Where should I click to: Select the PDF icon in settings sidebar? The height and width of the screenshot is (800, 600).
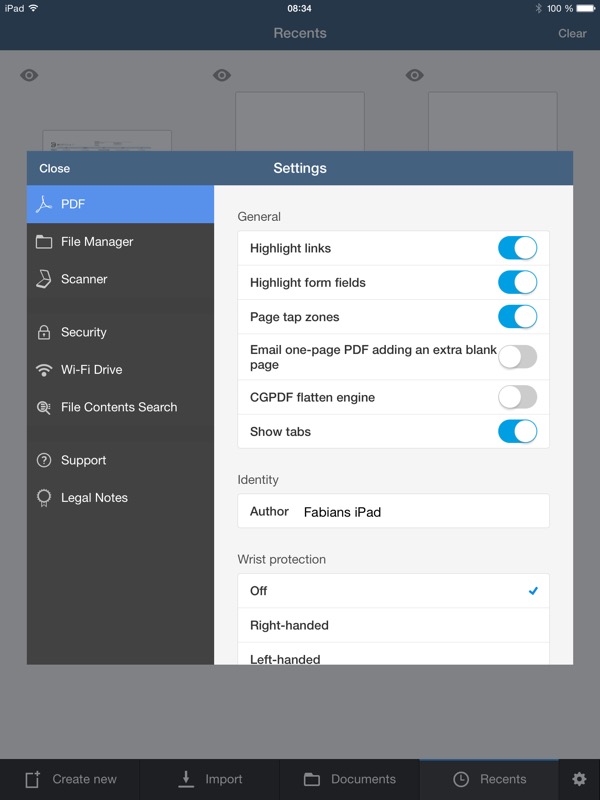(43, 204)
